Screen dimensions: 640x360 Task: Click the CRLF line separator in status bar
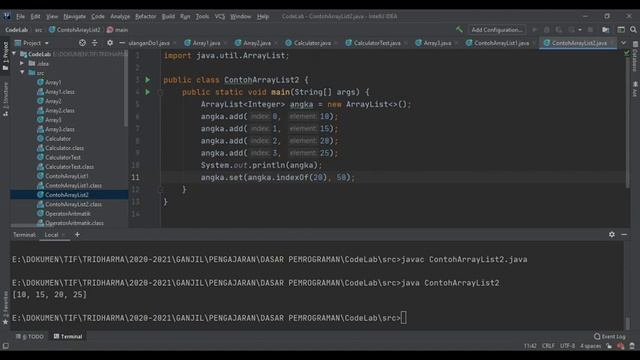click(x=548, y=346)
